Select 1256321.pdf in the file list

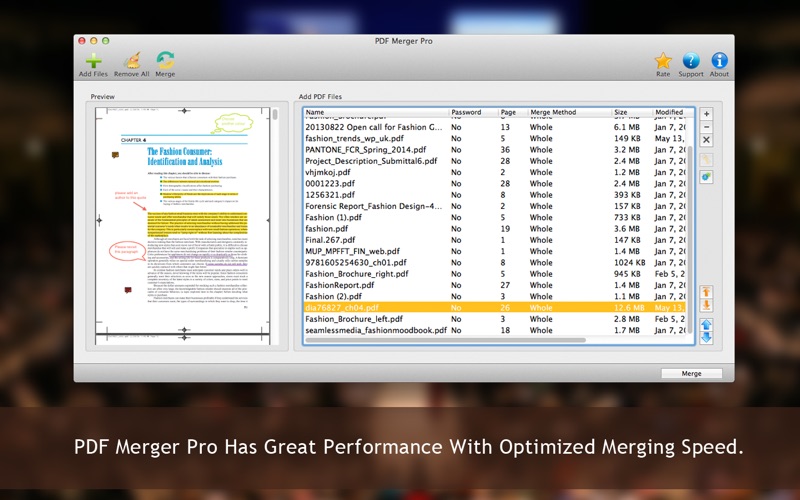point(495,194)
